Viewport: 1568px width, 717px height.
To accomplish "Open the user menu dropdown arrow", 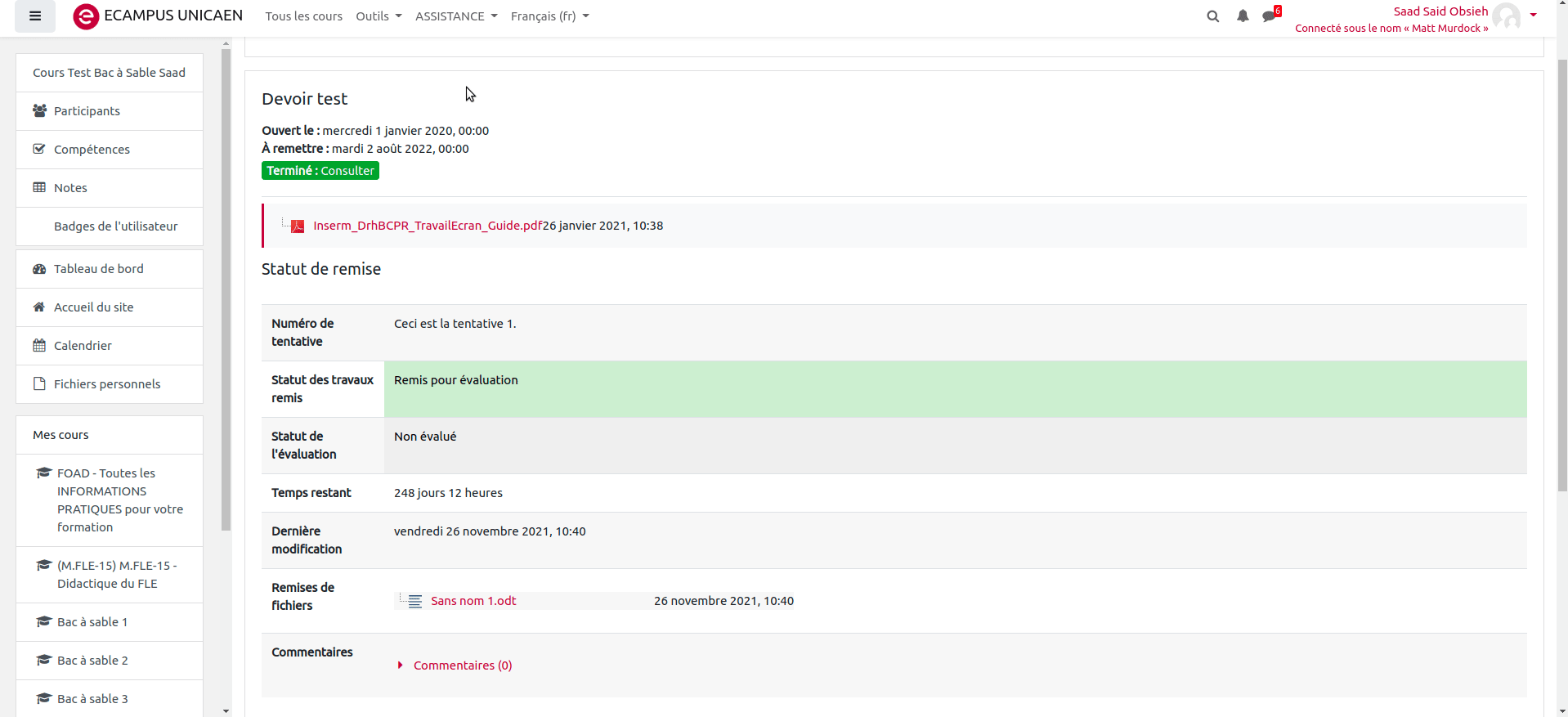I will pos(1534,15).
